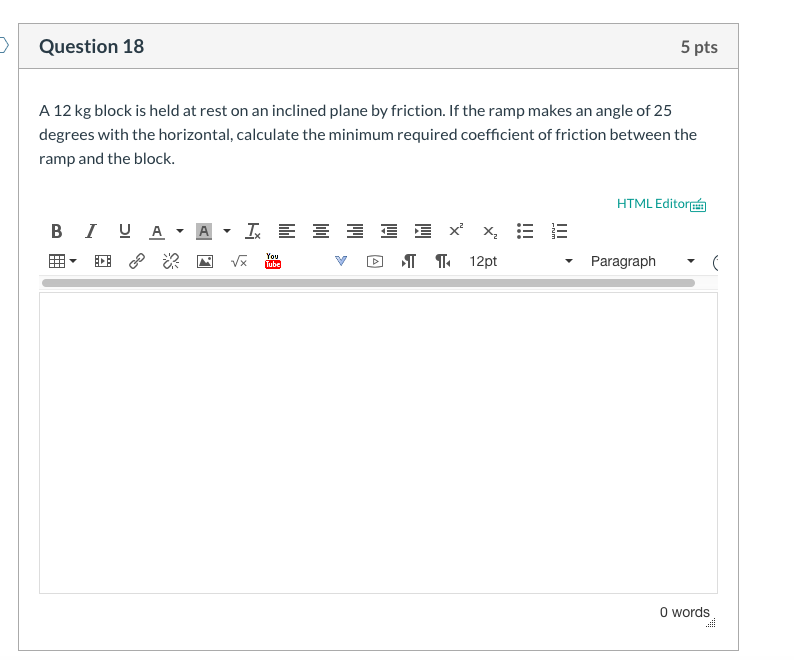Click the '0 words' counter
The width and height of the screenshot is (794, 660).
click(x=685, y=612)
